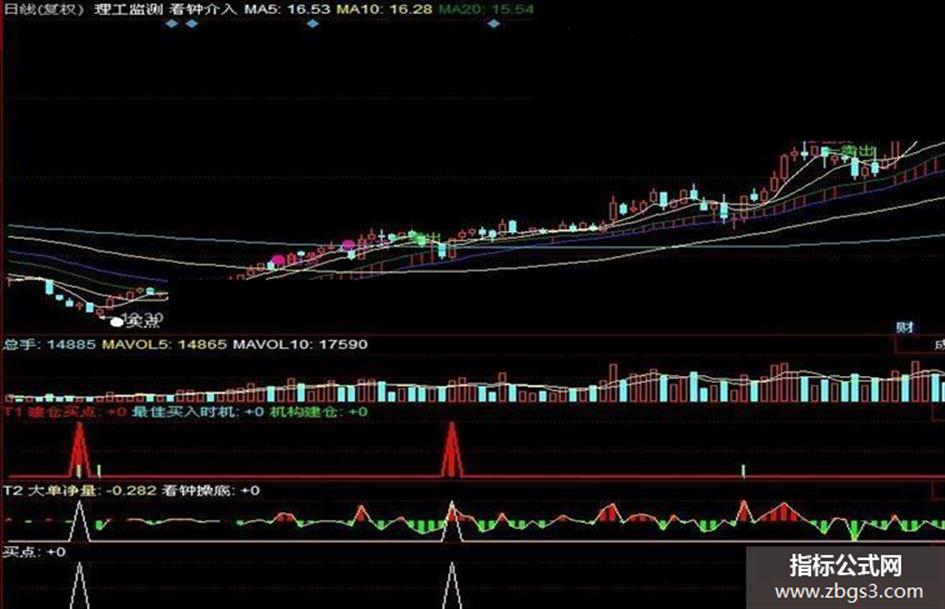Select the 日线(复权) period label

(43, 10)
